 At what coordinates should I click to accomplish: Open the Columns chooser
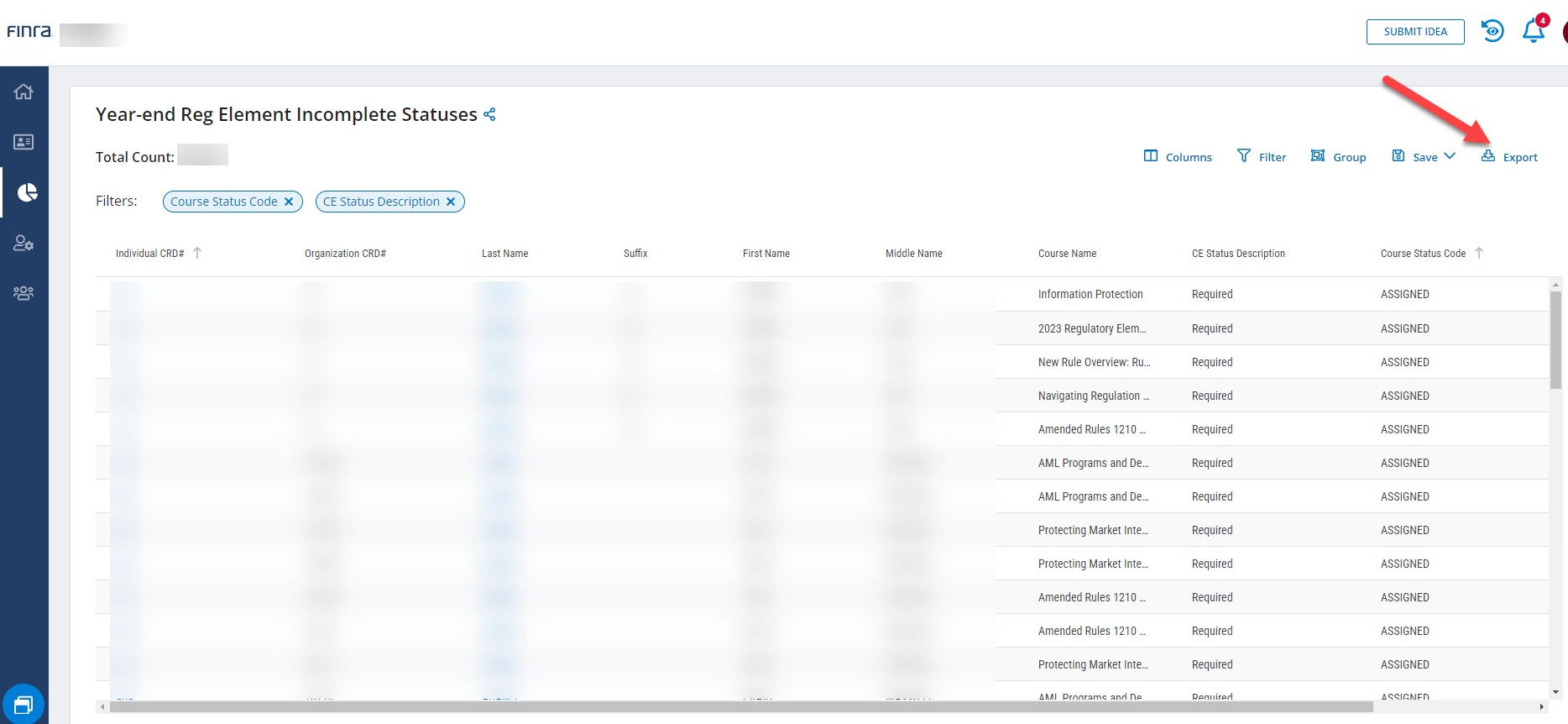tap(1178, 157)
